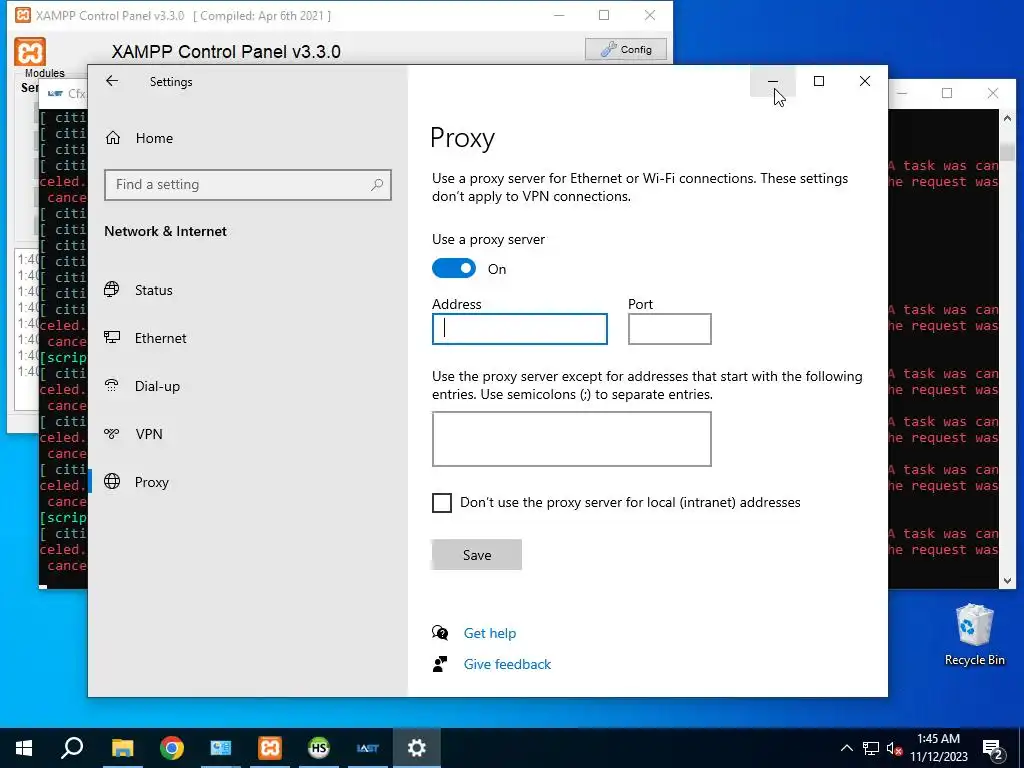The height and width of the screenshot is (768, 1024).
Task: Close the Settings window
Action: 865,81
